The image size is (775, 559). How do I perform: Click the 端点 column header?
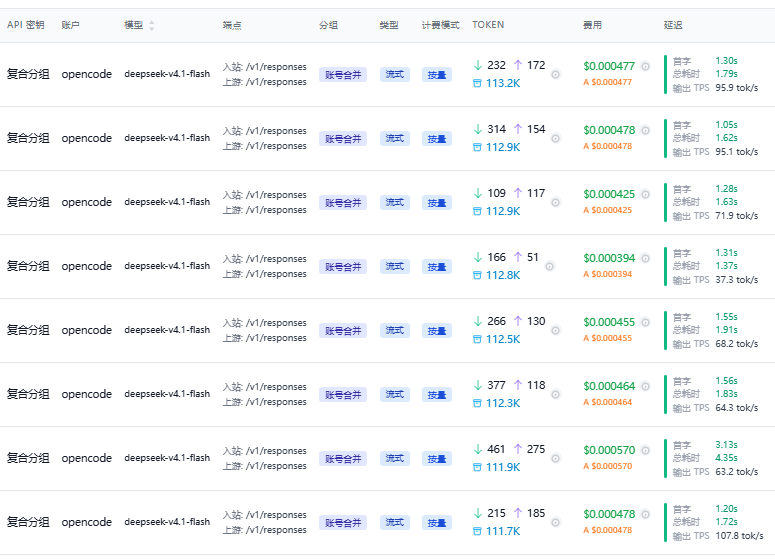(x=232, y=25)
